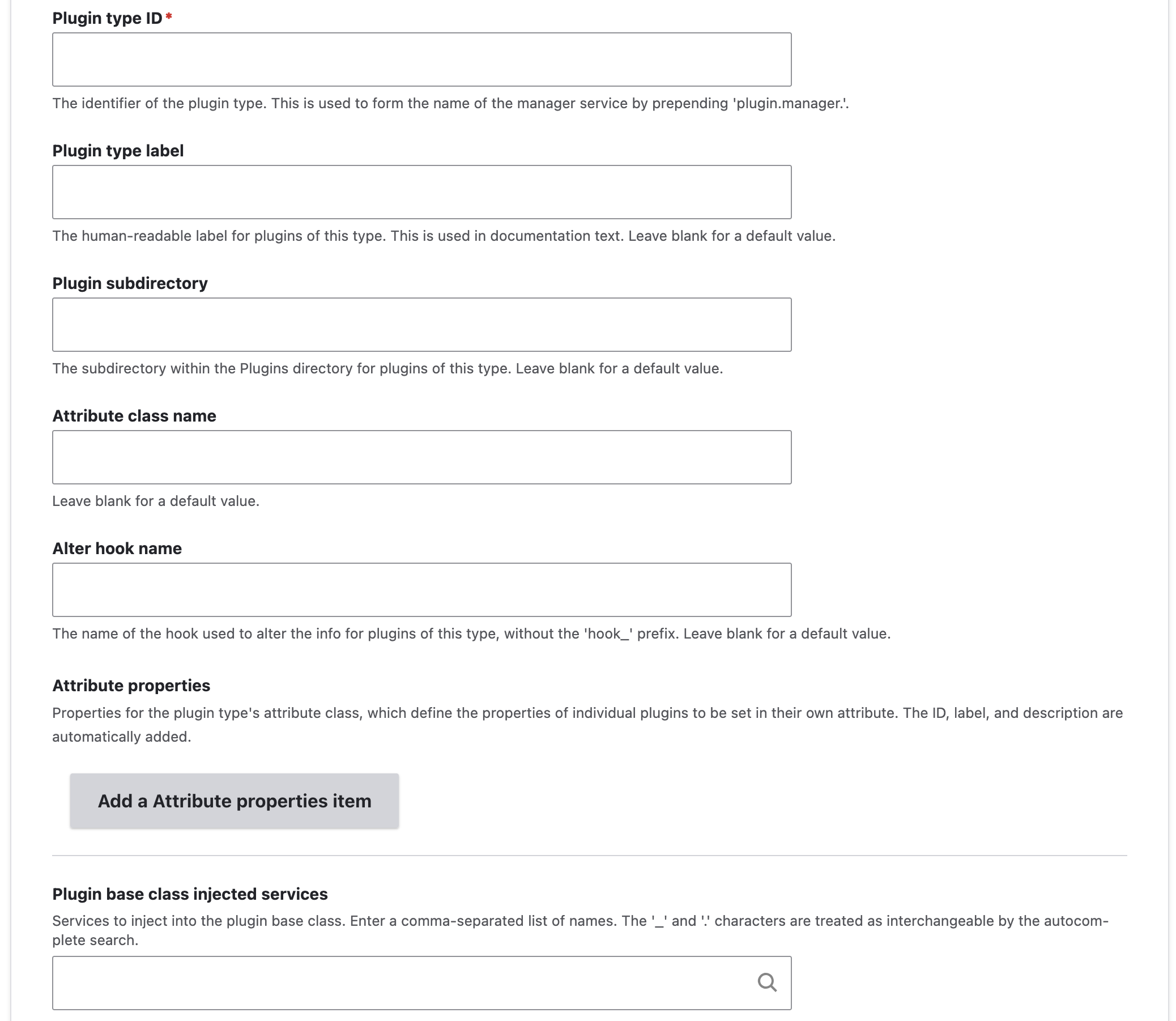1176x1021 pixels.
Task: Focus the injected services autocomplete field
Action: (399, 983)
